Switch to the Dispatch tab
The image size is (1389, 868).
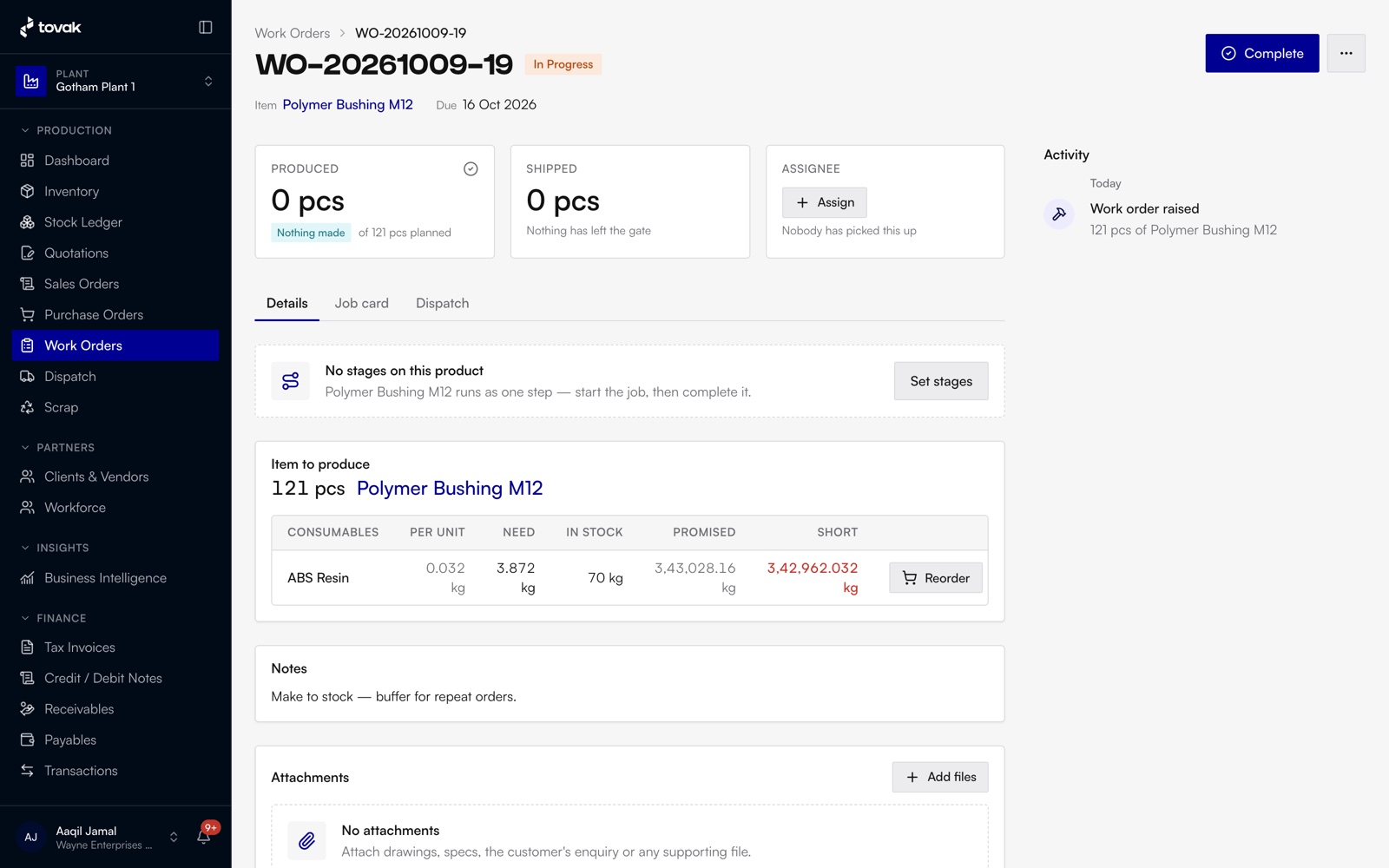(442, 303)
